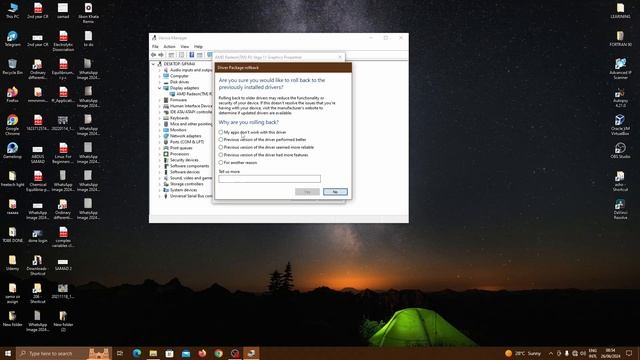Open the Mail app from the taskbar
The width and height of the screenshot is (640, 360).
[186, 353]
